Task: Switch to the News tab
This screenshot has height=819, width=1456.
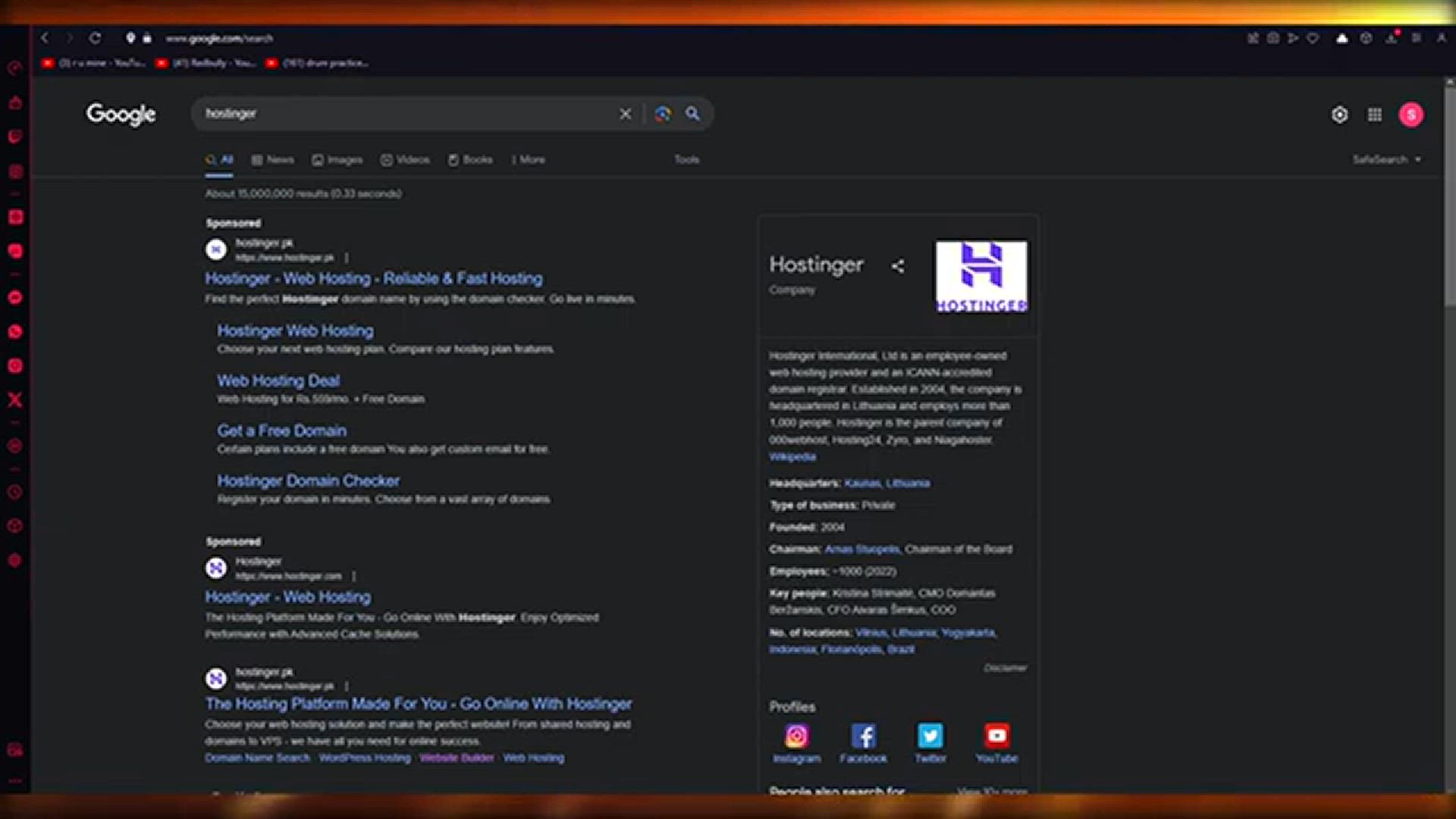Action: point(272,159)
